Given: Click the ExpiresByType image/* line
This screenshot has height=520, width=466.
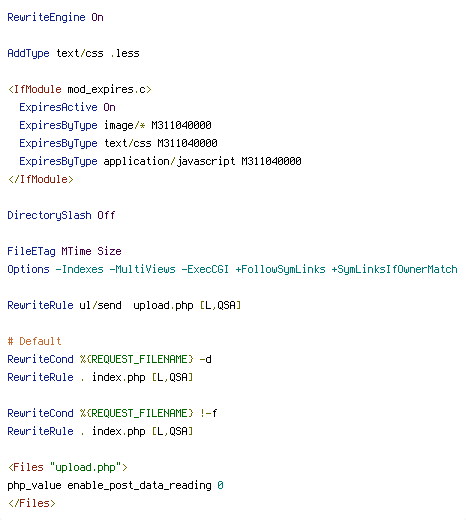Looking at the screenshot, I should coord(115,125).
